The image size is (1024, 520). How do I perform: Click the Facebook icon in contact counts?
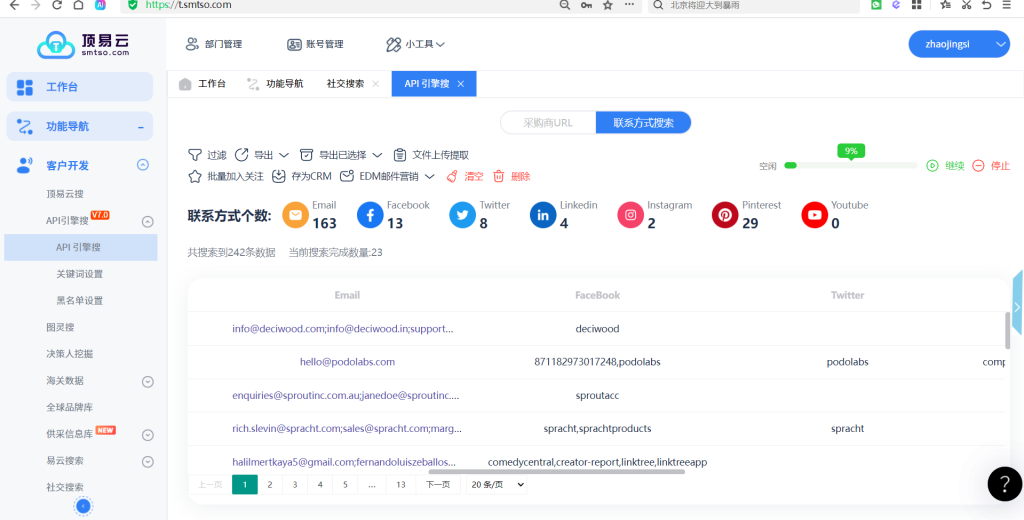(x=371, y=215)
